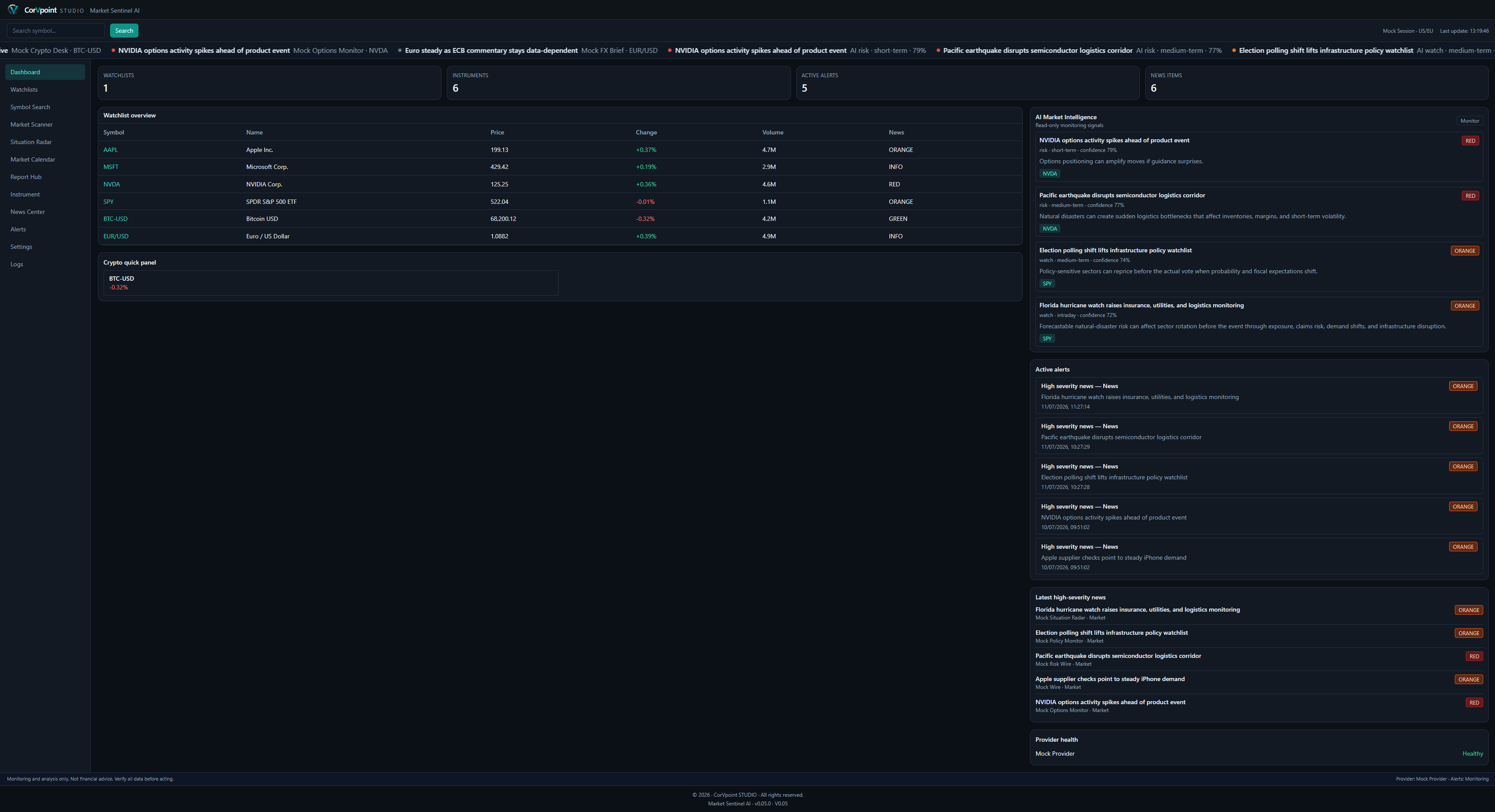The height and width of the screenshot is (812, 1495).
Task: Open Alerts in the sidebar
Action: click(x=45, y=229)
